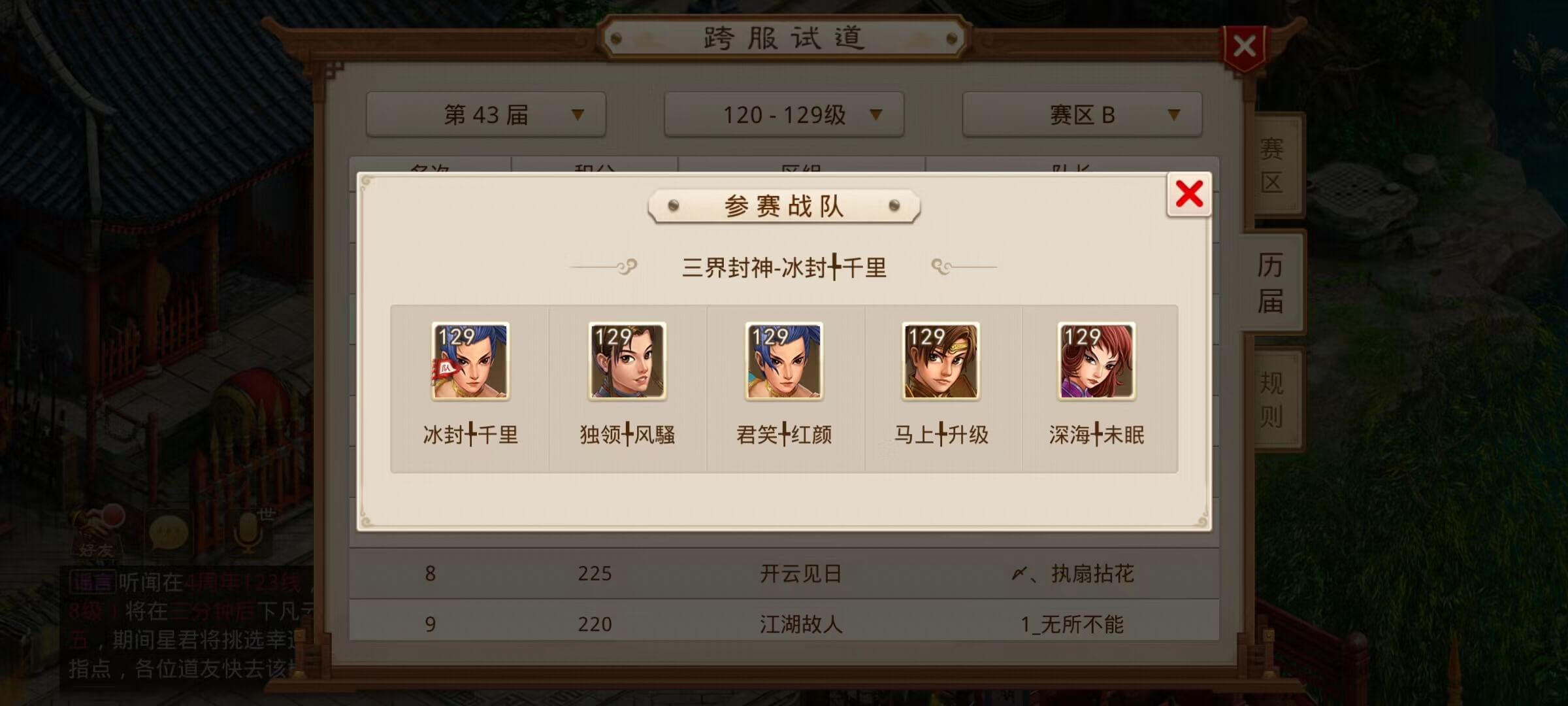Click captain name 1_无所不能
Viewport: 1568px width, 706px height.
pyautogui.click(x=1072, y=624)
